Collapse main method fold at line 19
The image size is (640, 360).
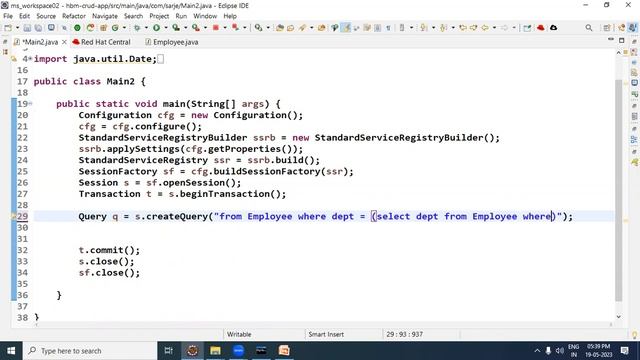click(x=30, y=104)
